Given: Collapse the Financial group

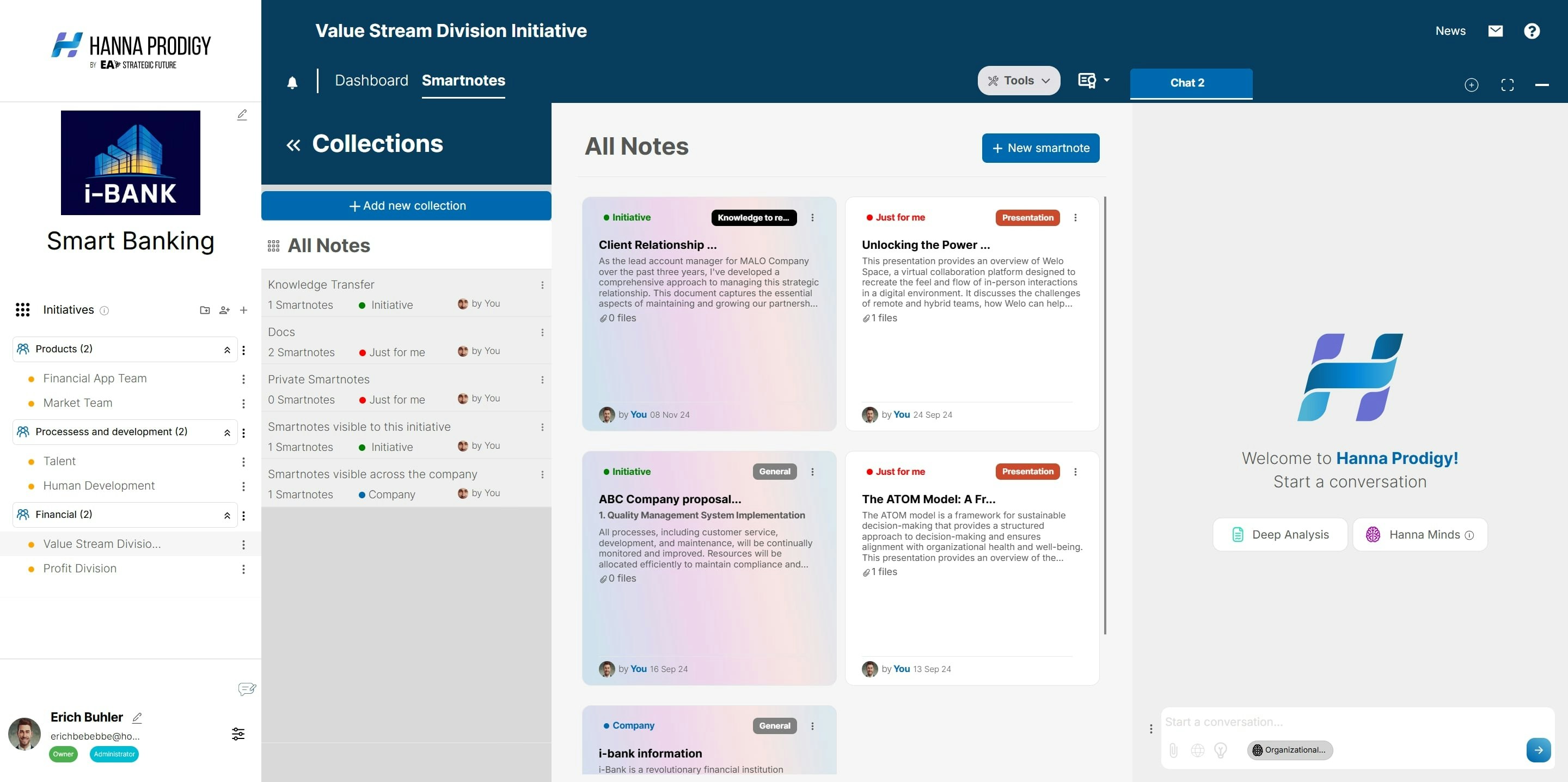Looking at the screenshot, I should tap(227, 515).
